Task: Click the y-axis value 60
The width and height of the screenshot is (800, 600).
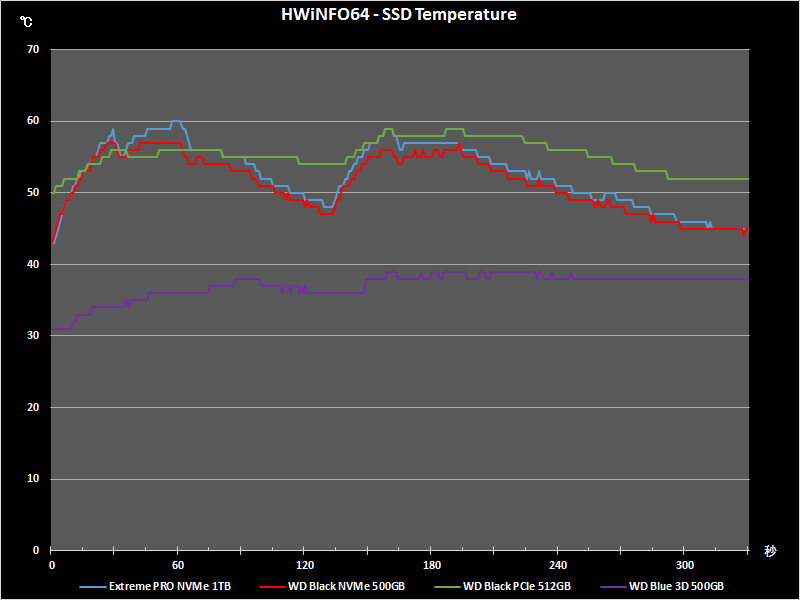Action: 33,121
